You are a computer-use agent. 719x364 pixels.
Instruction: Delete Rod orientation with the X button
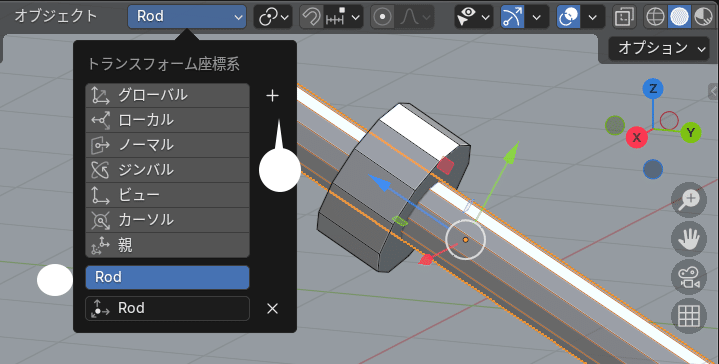coord(272,309)
